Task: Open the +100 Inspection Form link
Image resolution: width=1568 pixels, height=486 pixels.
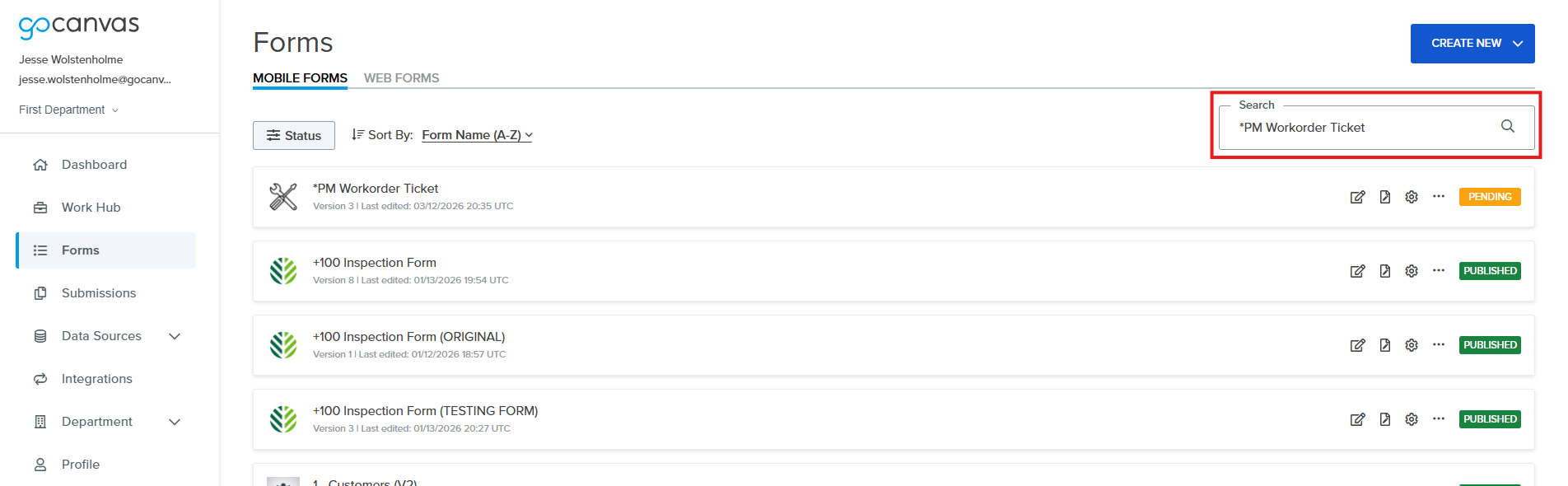Action: point(375,263)
